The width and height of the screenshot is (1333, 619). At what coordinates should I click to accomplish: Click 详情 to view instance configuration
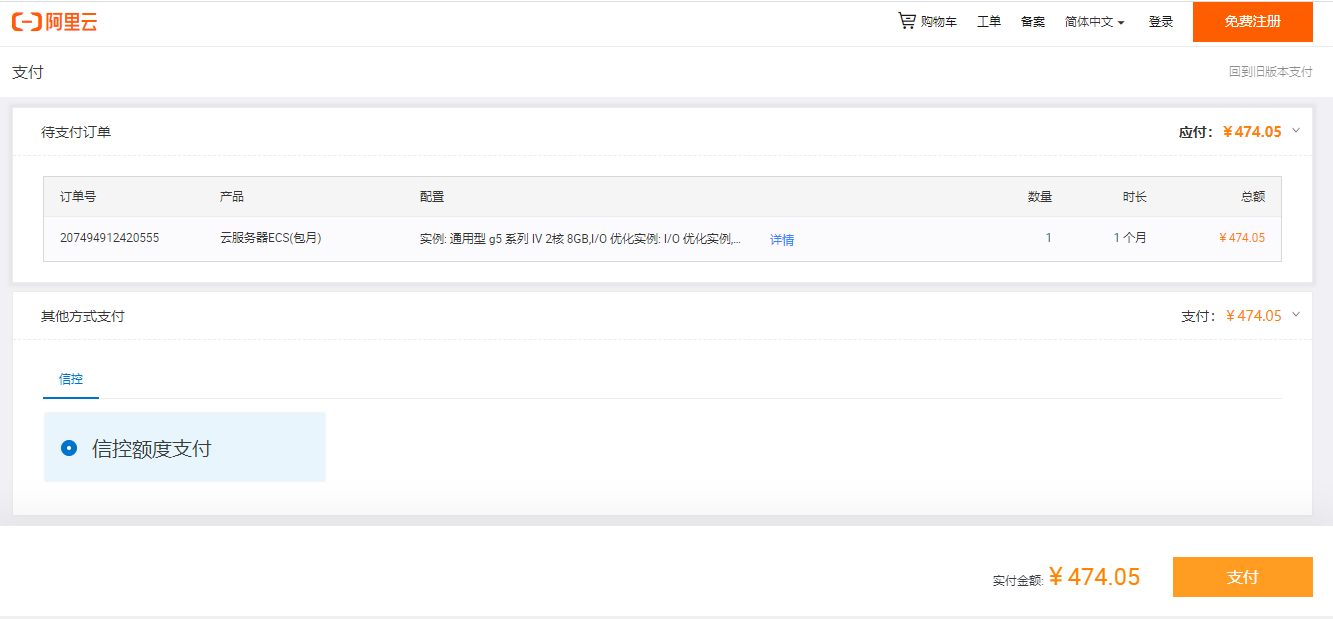pyautogui.click(x=781, y=239)
